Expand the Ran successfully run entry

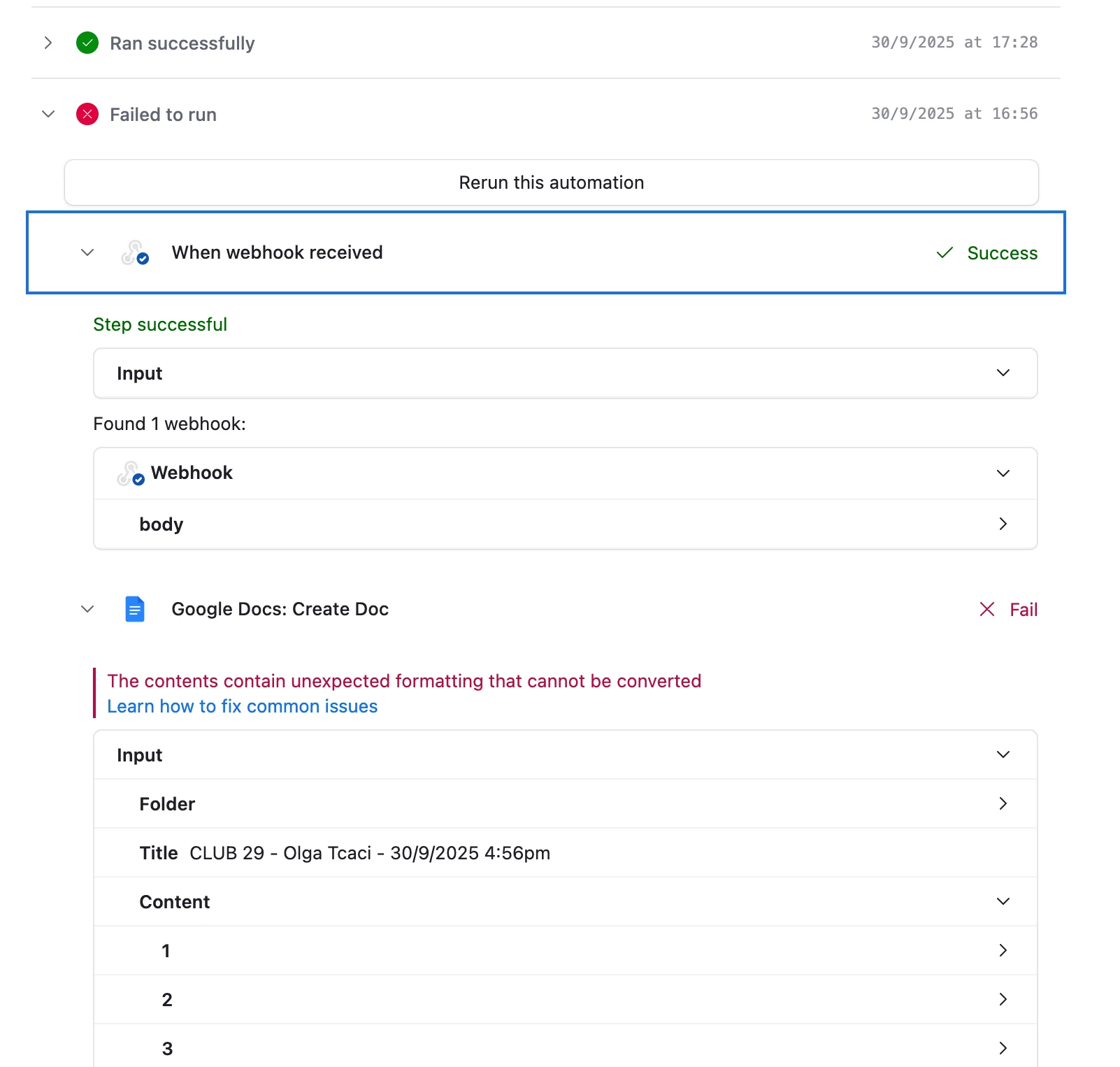(48, 43)
